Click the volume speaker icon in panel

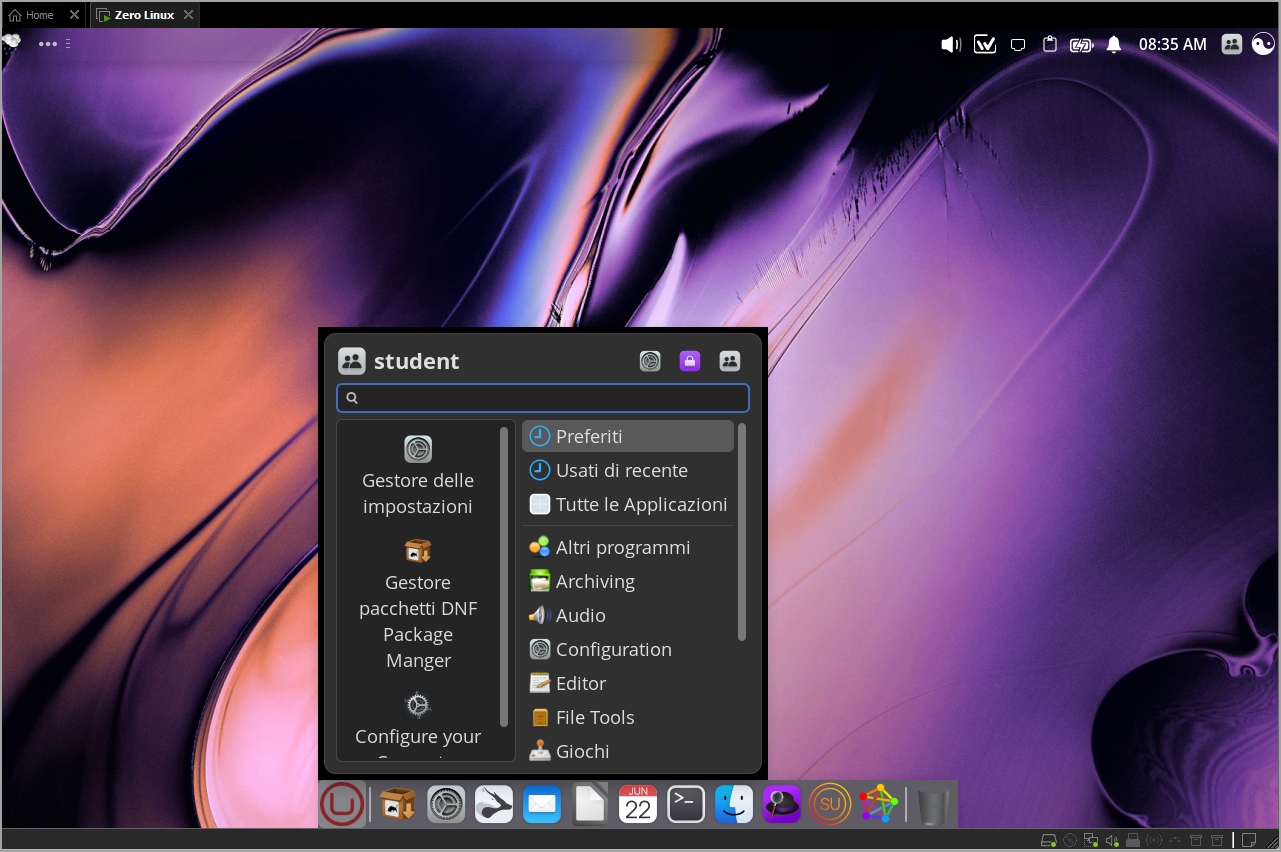click(x=950, y=44)
